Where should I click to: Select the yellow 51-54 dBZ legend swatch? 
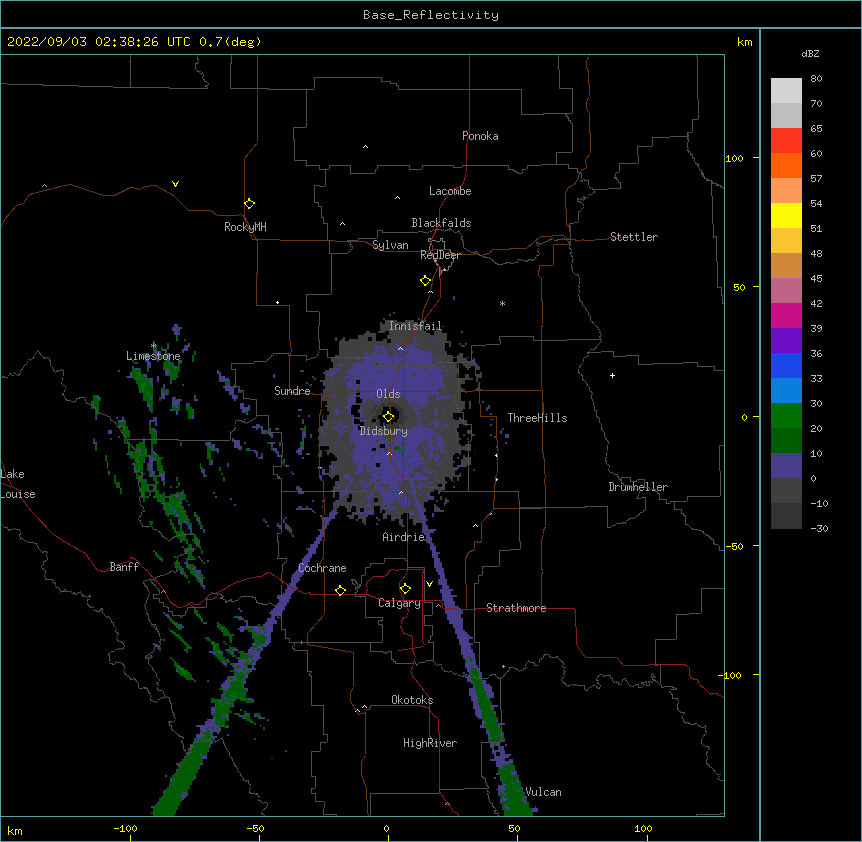(786, 215)
